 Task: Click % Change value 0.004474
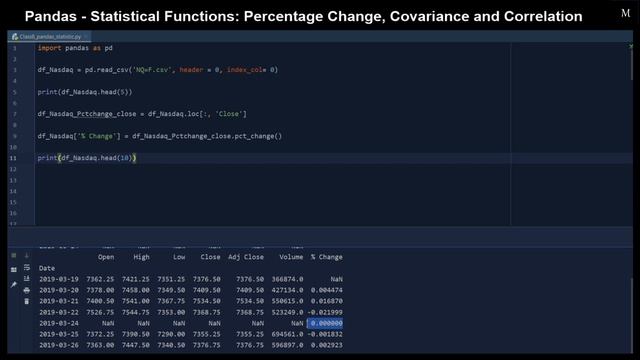327,290
